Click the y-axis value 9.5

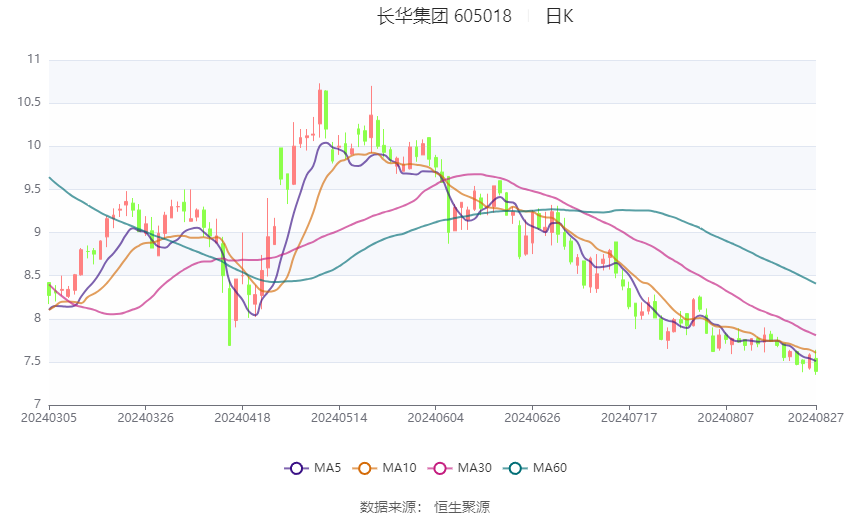pyautogui.click(x=32, y=189)
